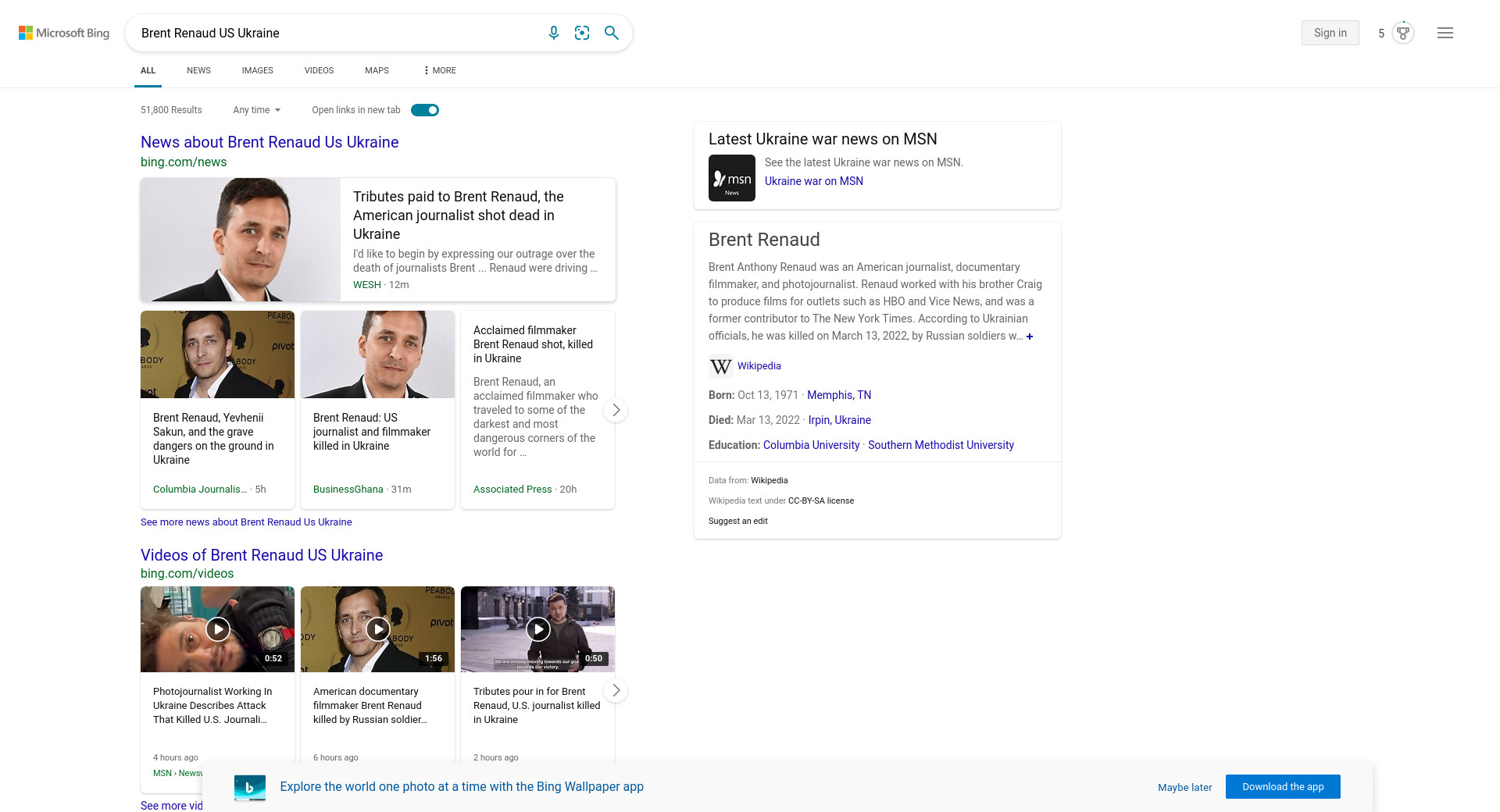This screenshot has height=812, width=1500.
Task: Open the hamburger settings menu
Action: coord(1445,33)
